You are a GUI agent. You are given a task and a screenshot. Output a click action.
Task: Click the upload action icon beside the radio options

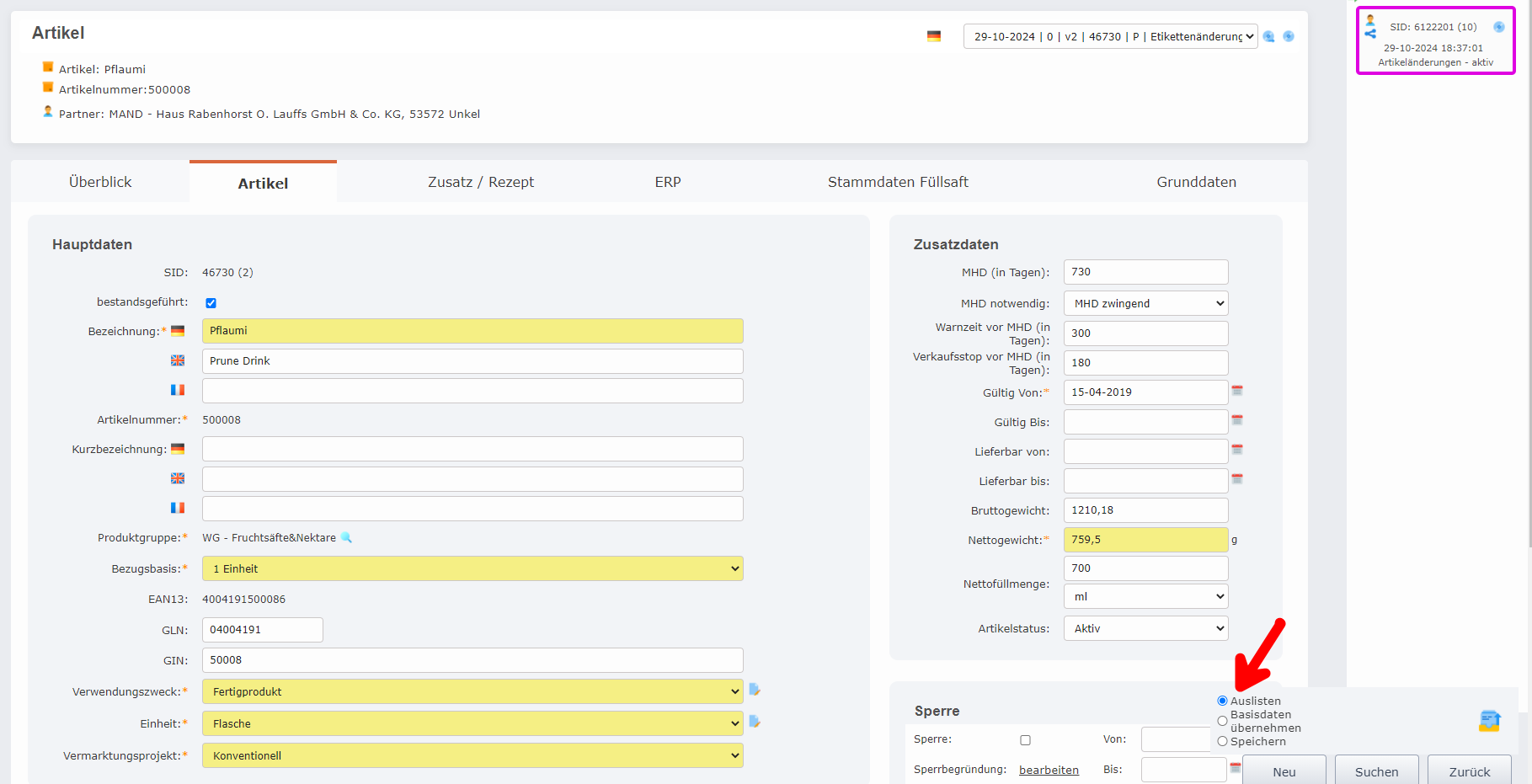coord(1489,721)
